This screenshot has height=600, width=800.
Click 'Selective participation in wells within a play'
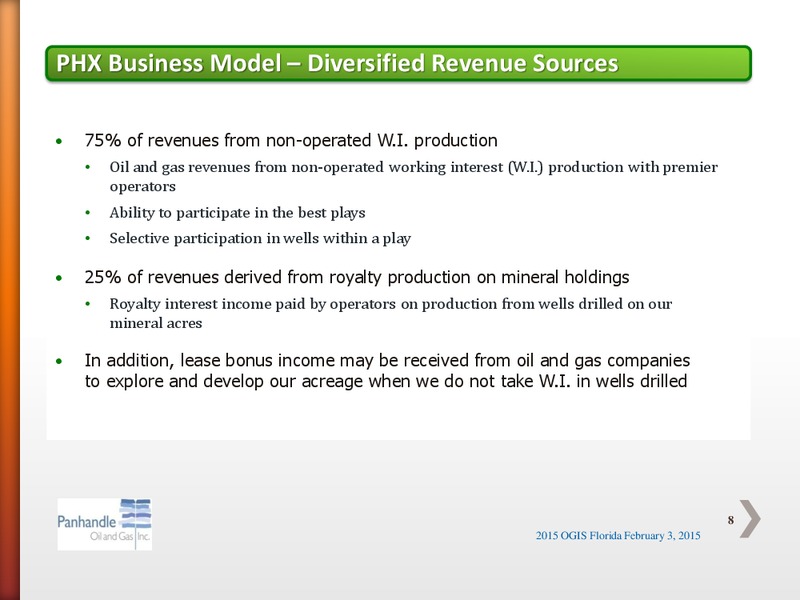tap(260, 238)
